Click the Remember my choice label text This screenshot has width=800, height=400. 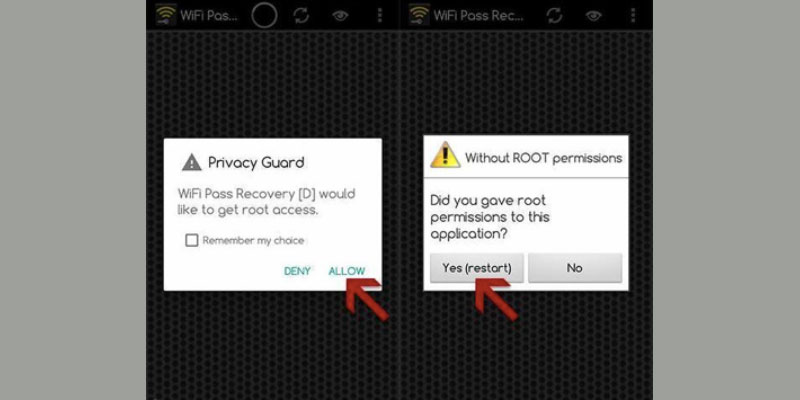click(x=254, y=240)
